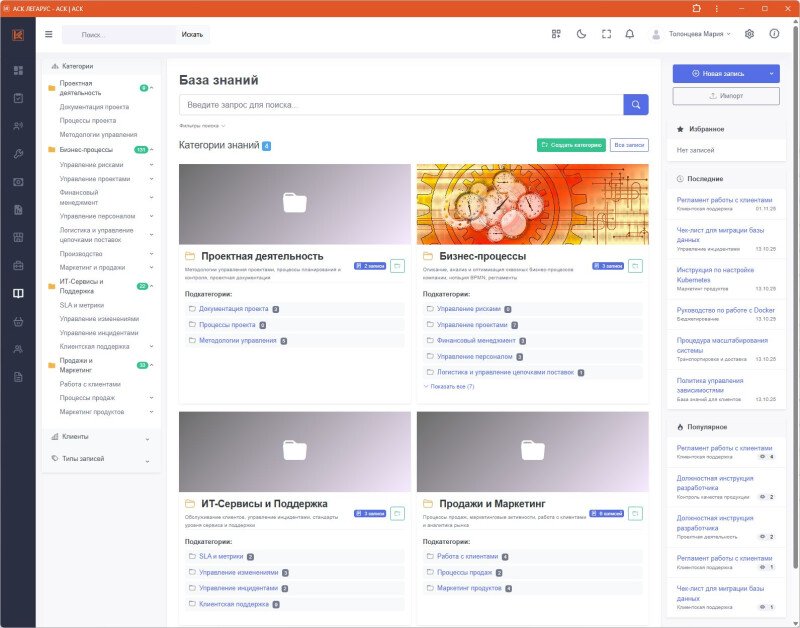
Task: Click the info circle icon in header
Action: [x=774, y=34]
